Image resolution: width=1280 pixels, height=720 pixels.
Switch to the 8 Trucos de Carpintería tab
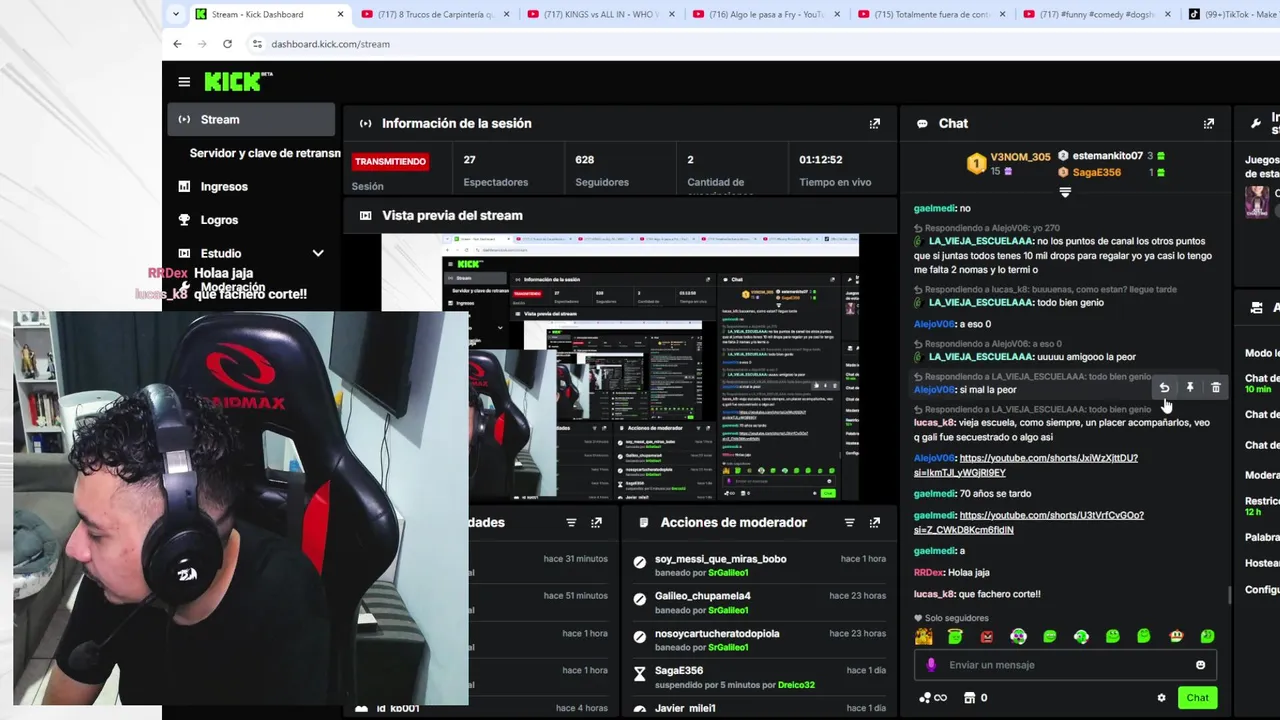click(x=435, y=14)
